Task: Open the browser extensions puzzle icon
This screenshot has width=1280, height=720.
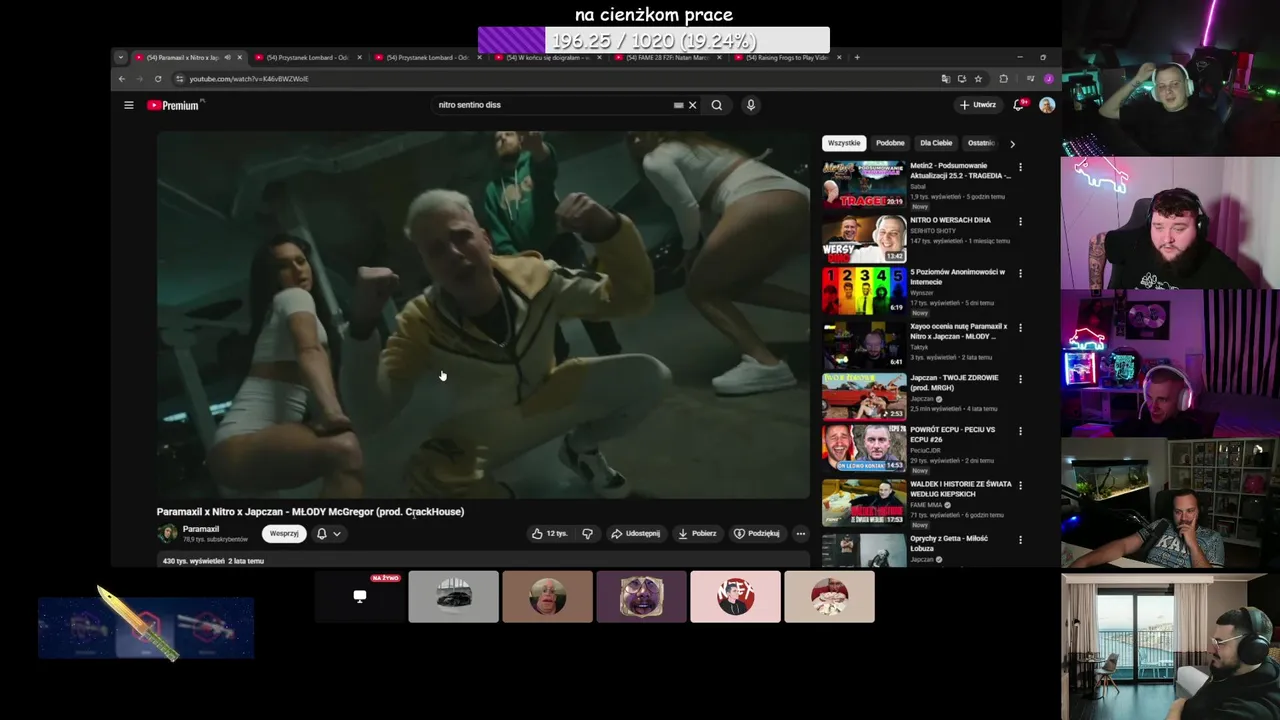Action: pos(1004,79)
